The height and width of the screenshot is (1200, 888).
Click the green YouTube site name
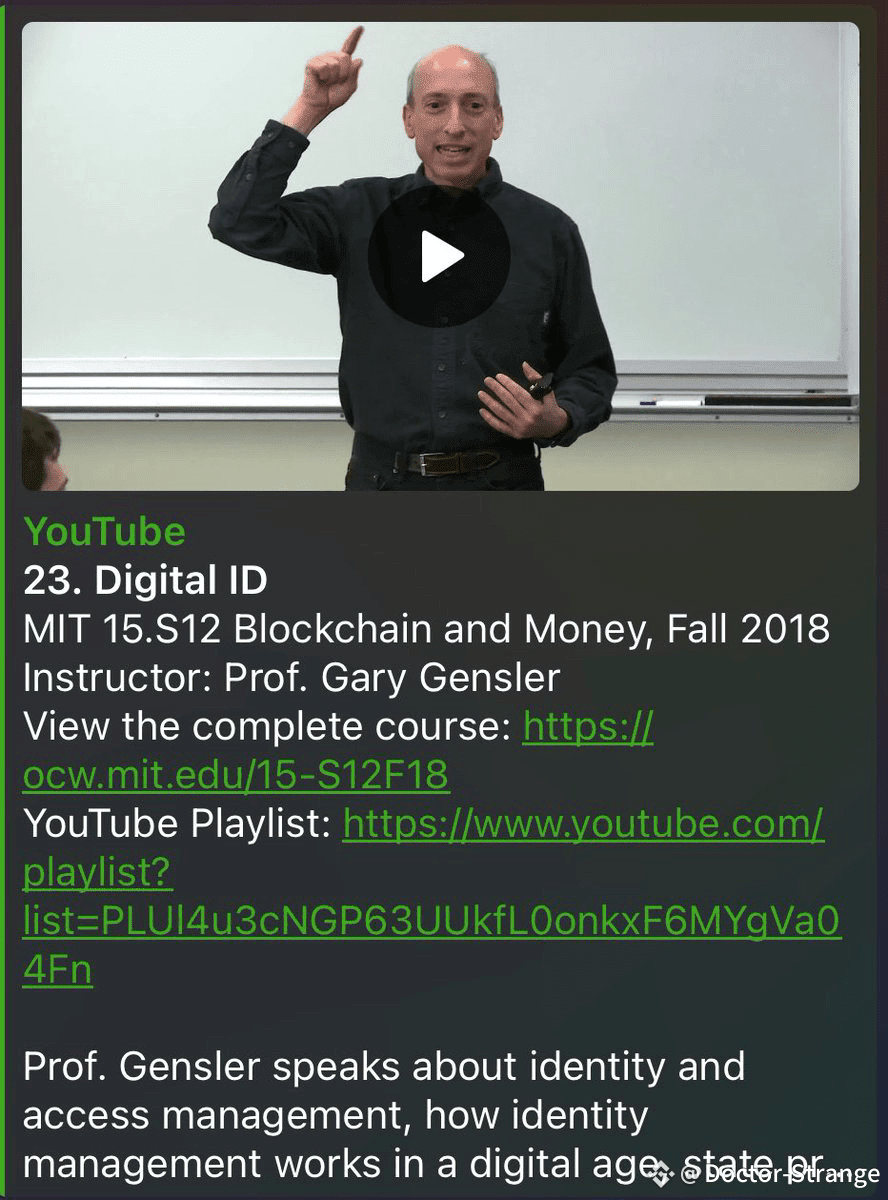[104, 531]
